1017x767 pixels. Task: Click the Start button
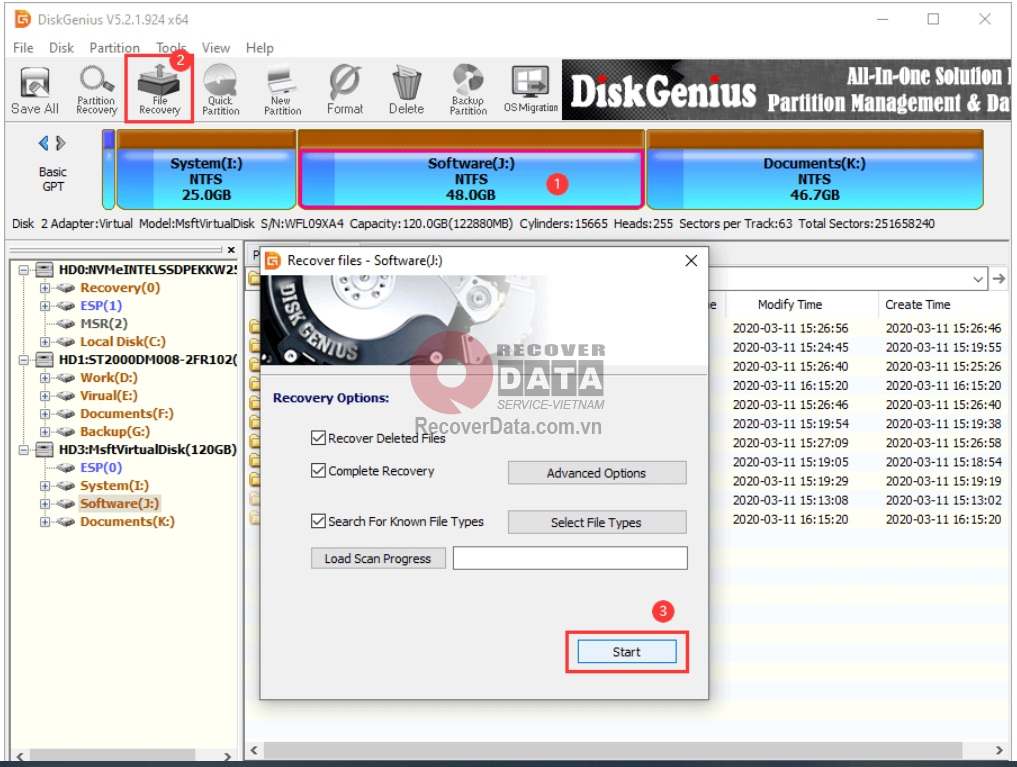(627, 652)
